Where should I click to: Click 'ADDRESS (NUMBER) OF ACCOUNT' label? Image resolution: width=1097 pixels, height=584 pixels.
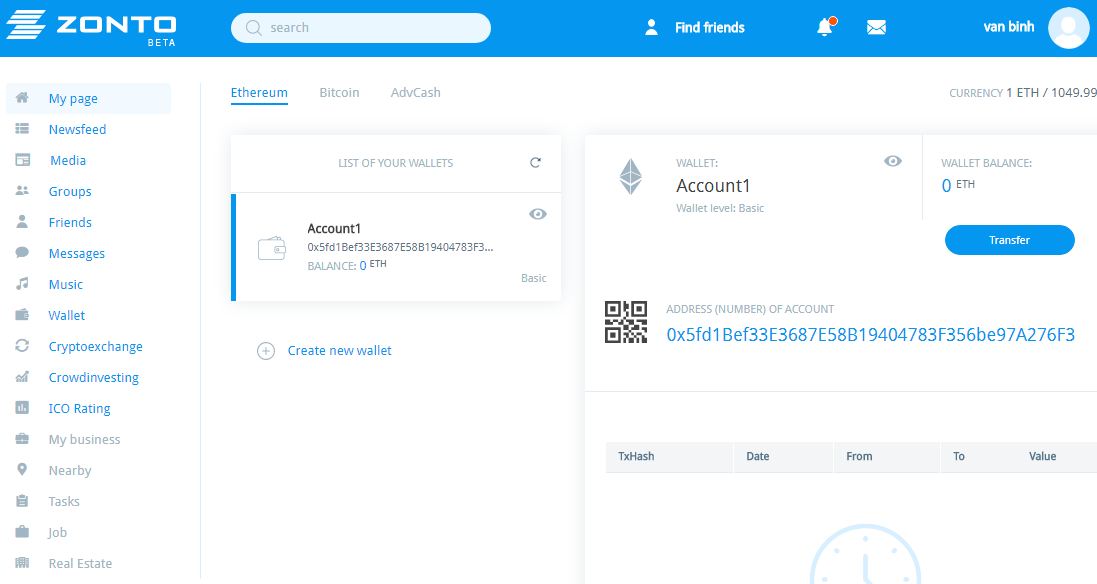750,309
